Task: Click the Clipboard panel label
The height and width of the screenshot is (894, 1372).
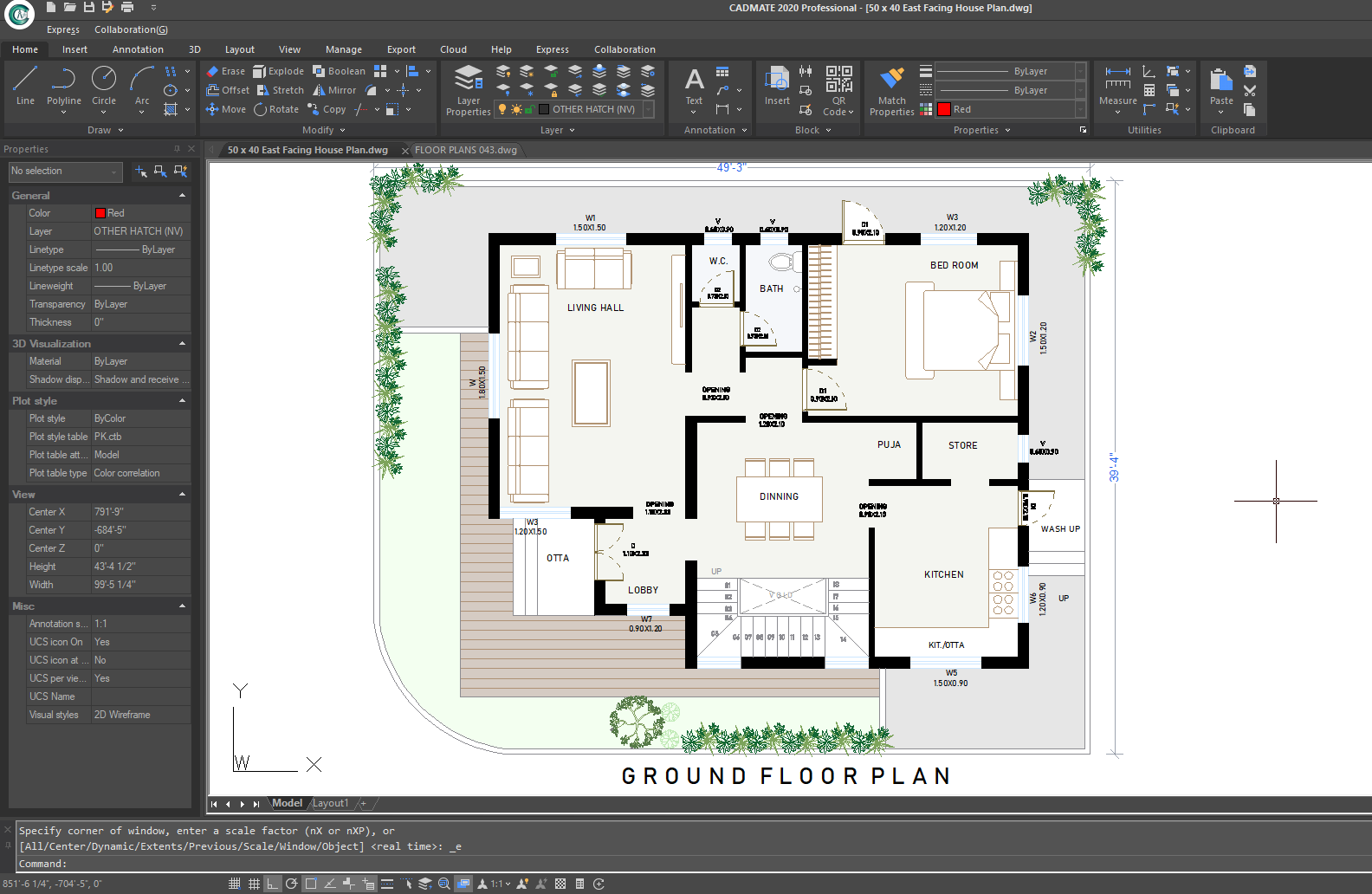Action: 1233,130
